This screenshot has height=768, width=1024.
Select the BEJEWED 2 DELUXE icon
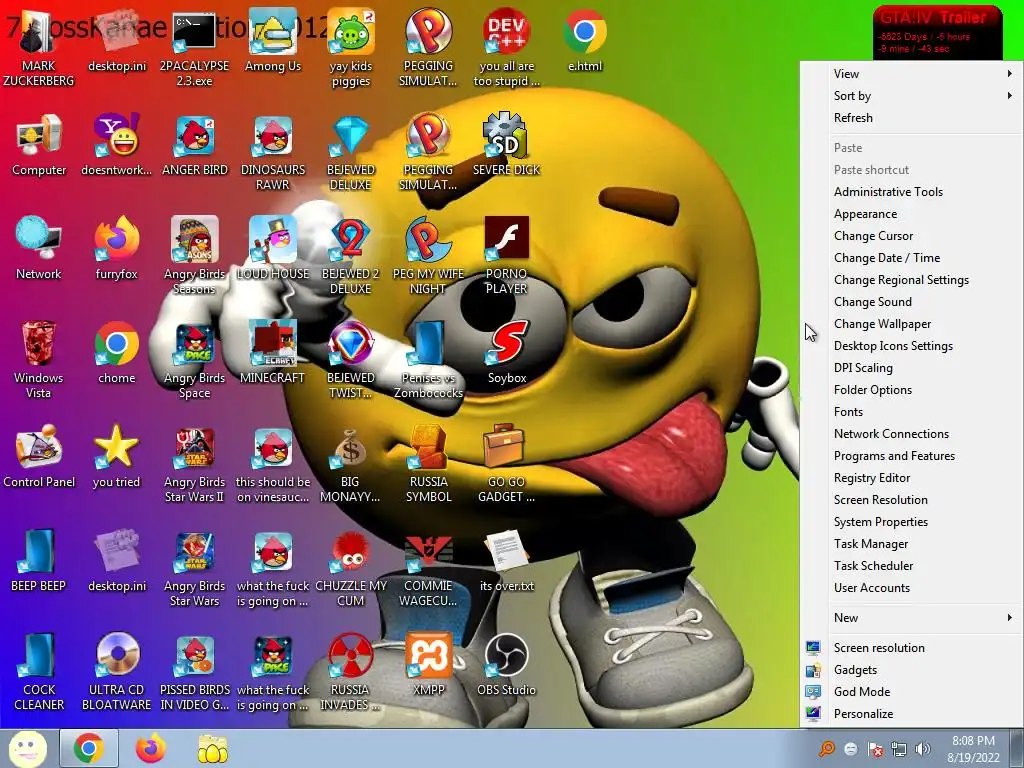tap(351, 257)
